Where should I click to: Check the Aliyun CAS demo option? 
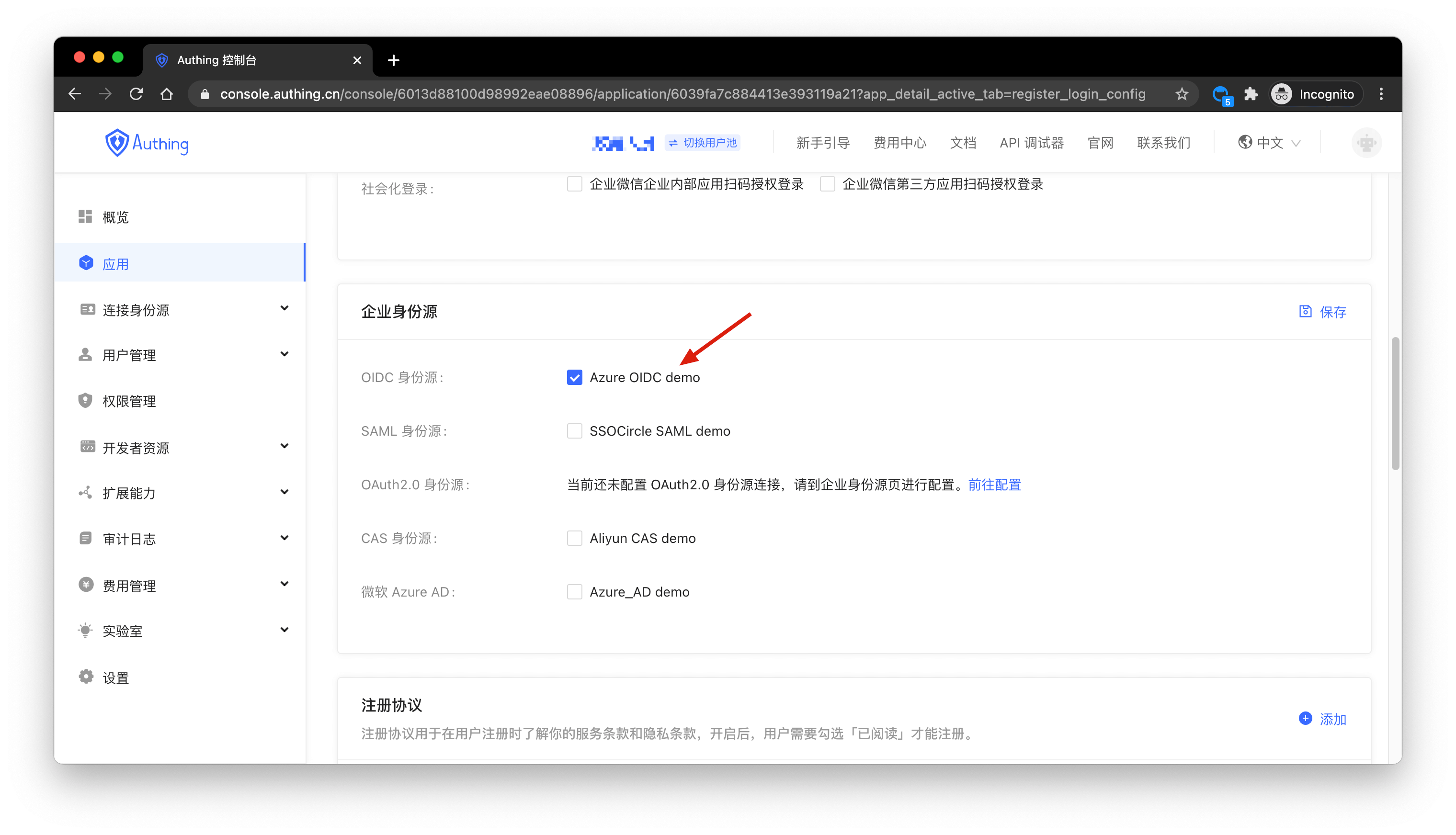pos(574,538)
